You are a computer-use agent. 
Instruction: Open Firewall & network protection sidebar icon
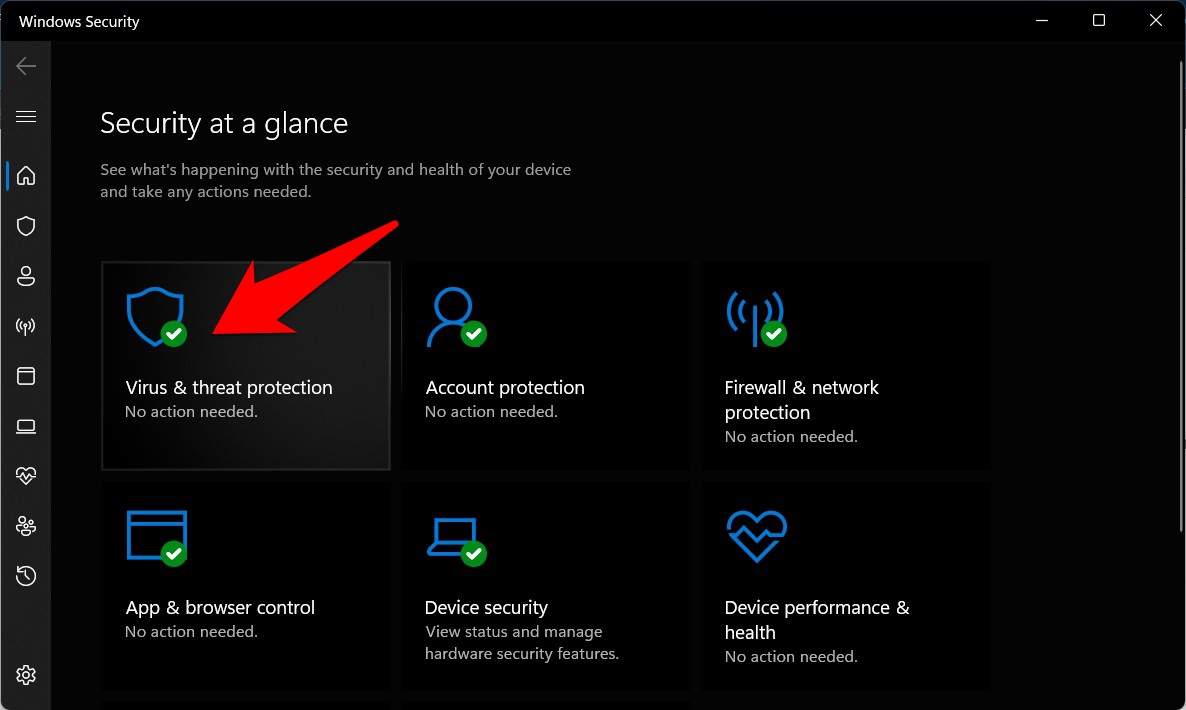point(26,326)
